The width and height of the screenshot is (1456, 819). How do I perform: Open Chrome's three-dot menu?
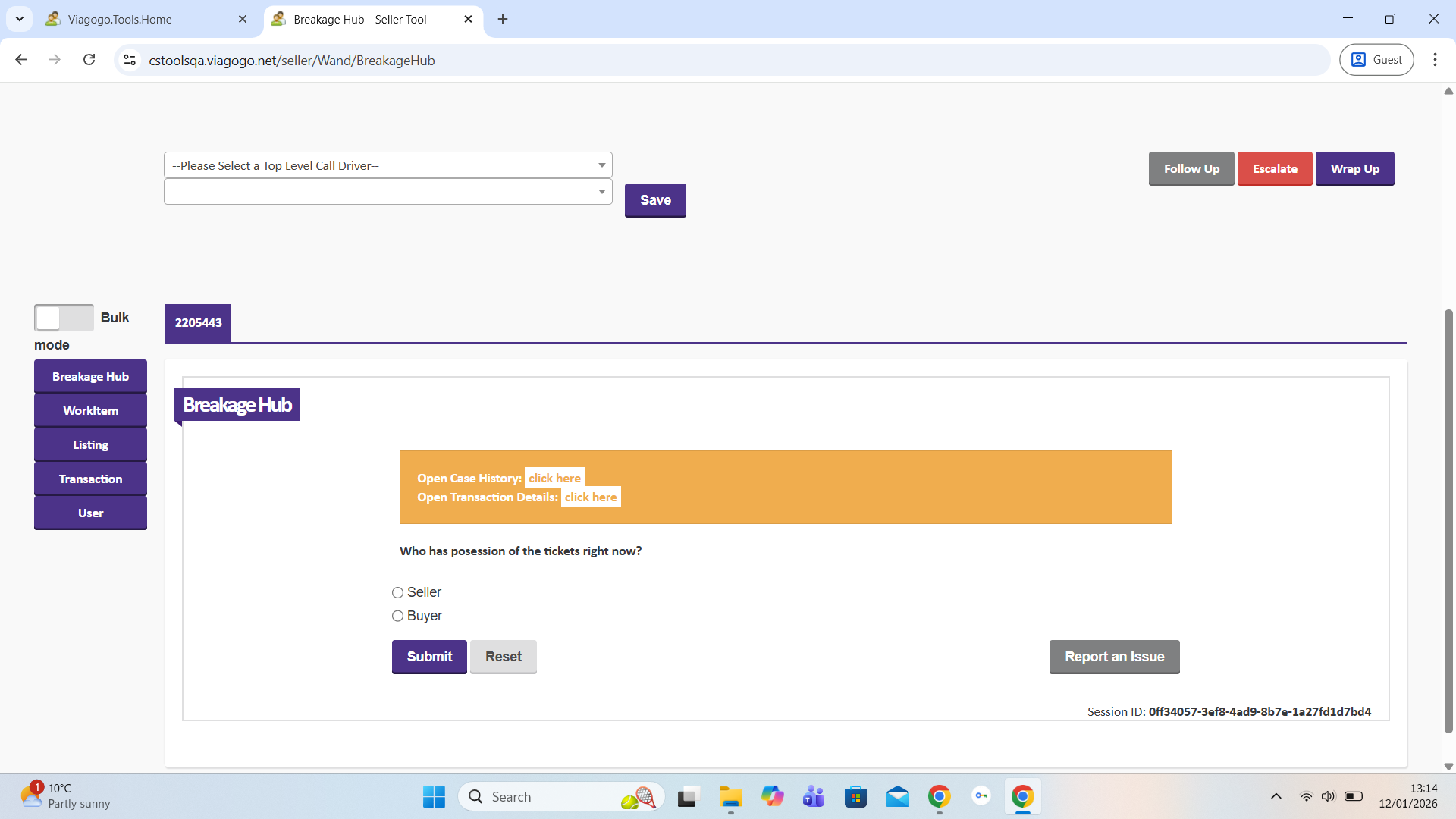1435,60
